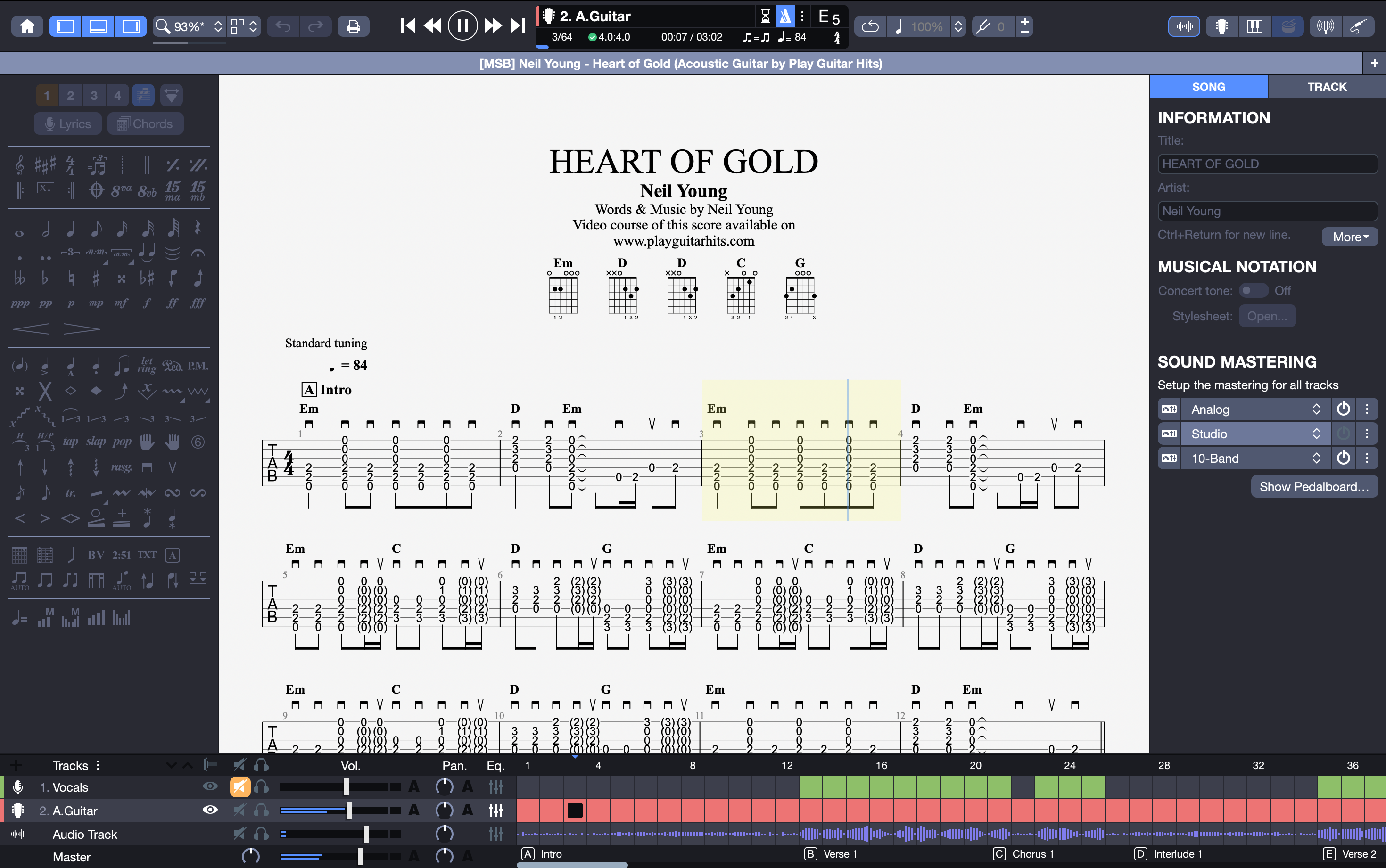This screenshot has height=868, width=1386.
Task: Select voice 1 in the palette
Action: pyautogui.click(x=47, y=95)
